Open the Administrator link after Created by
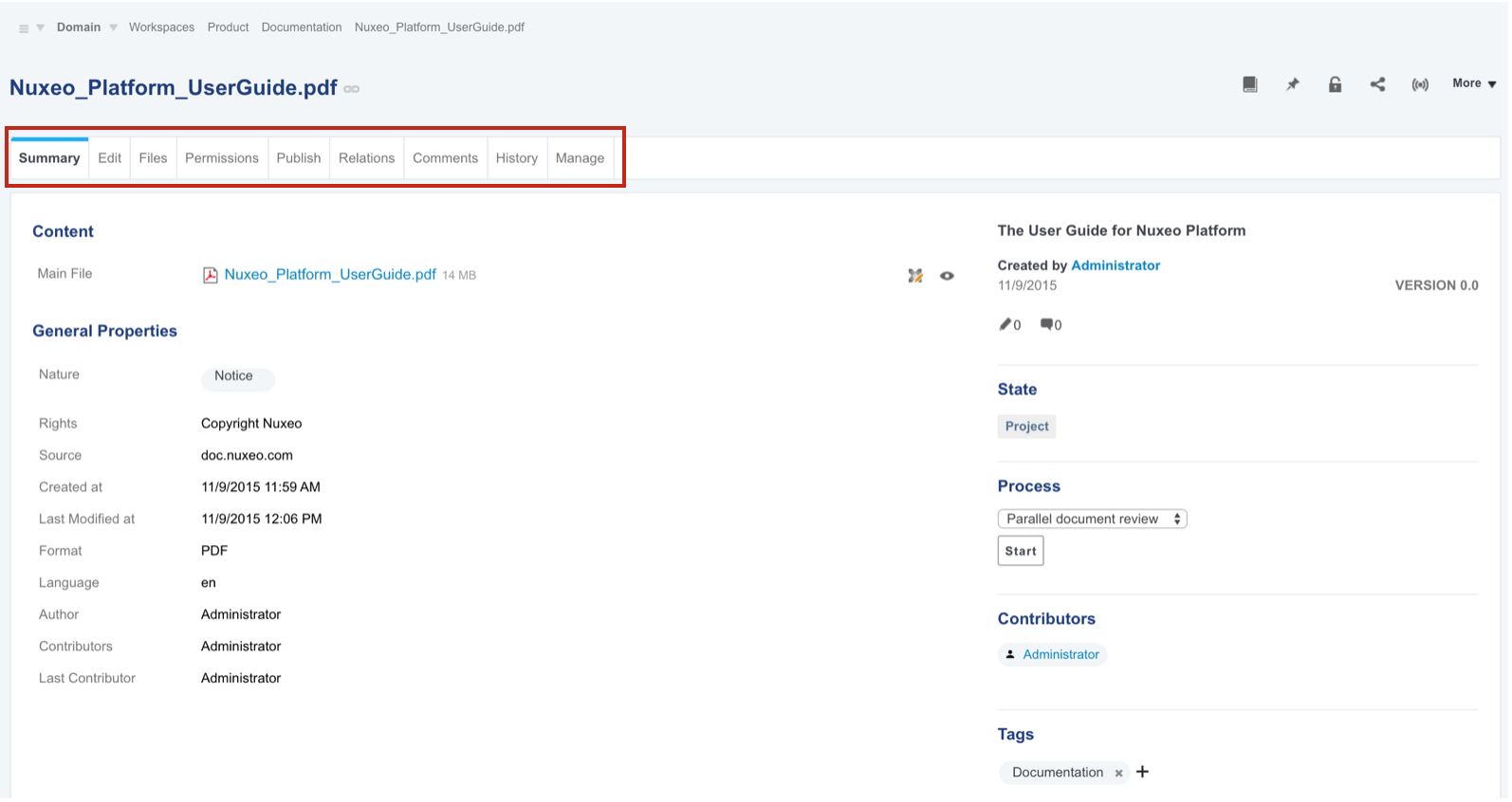Viewport: 1512px width, 802px height. (x=1116, y=265)
